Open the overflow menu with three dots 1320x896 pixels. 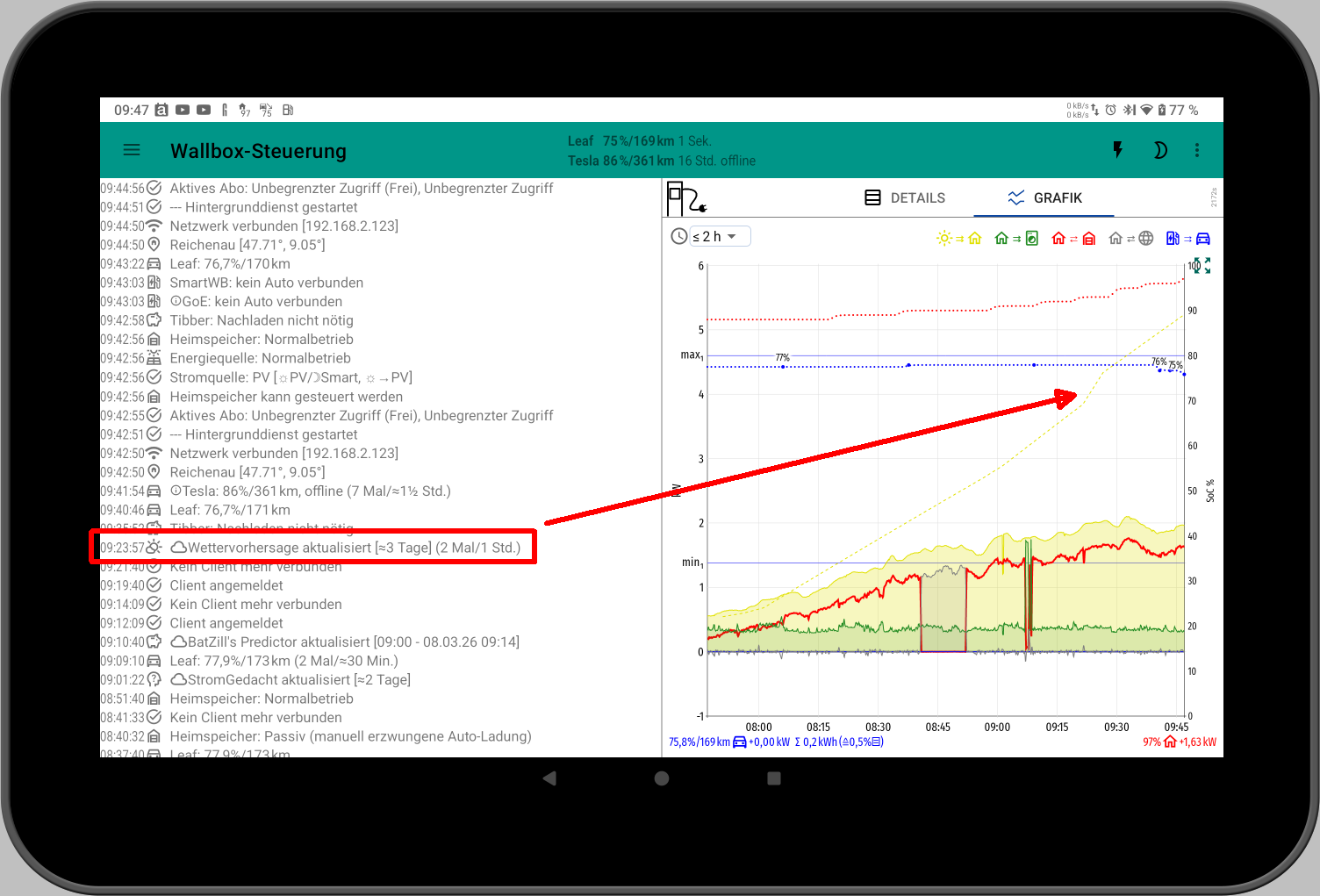[x=1197, y=150]
